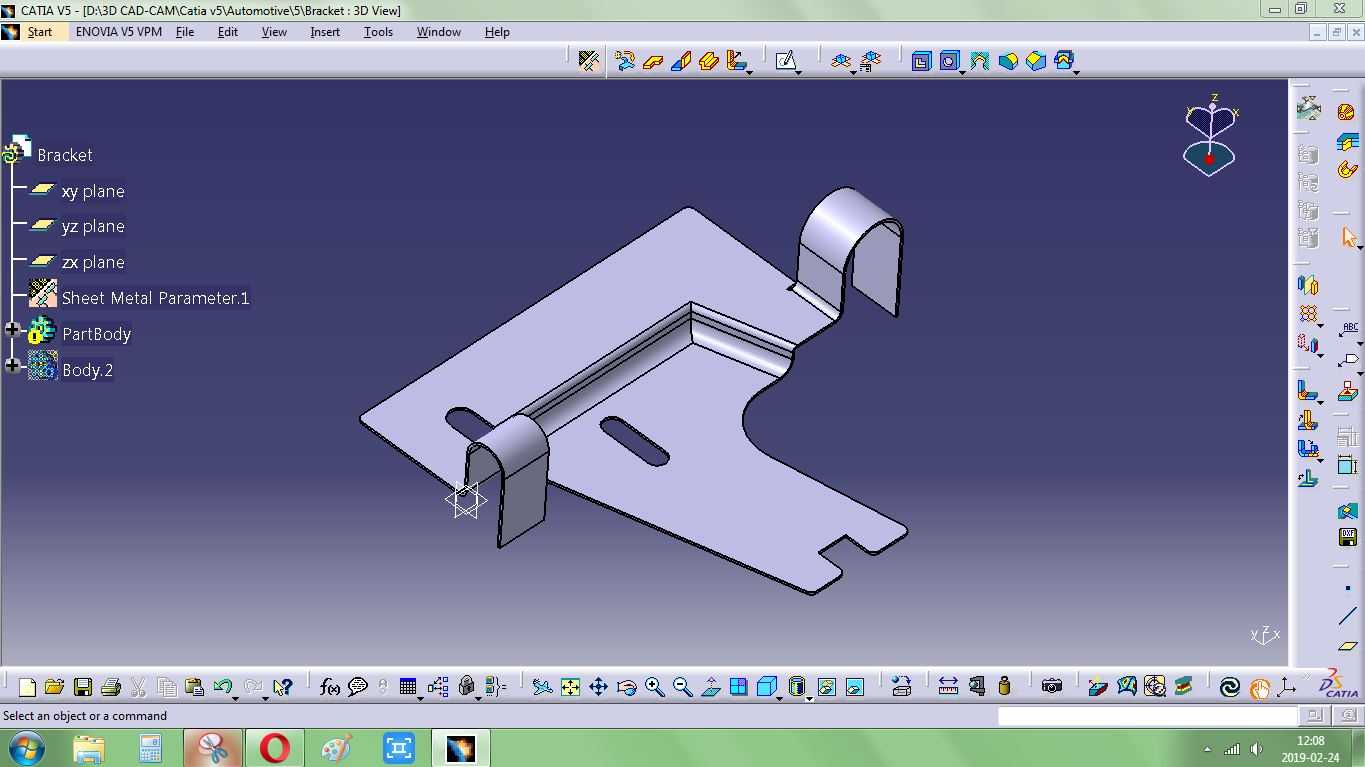Select the xy plane in tree

[93, 191]
